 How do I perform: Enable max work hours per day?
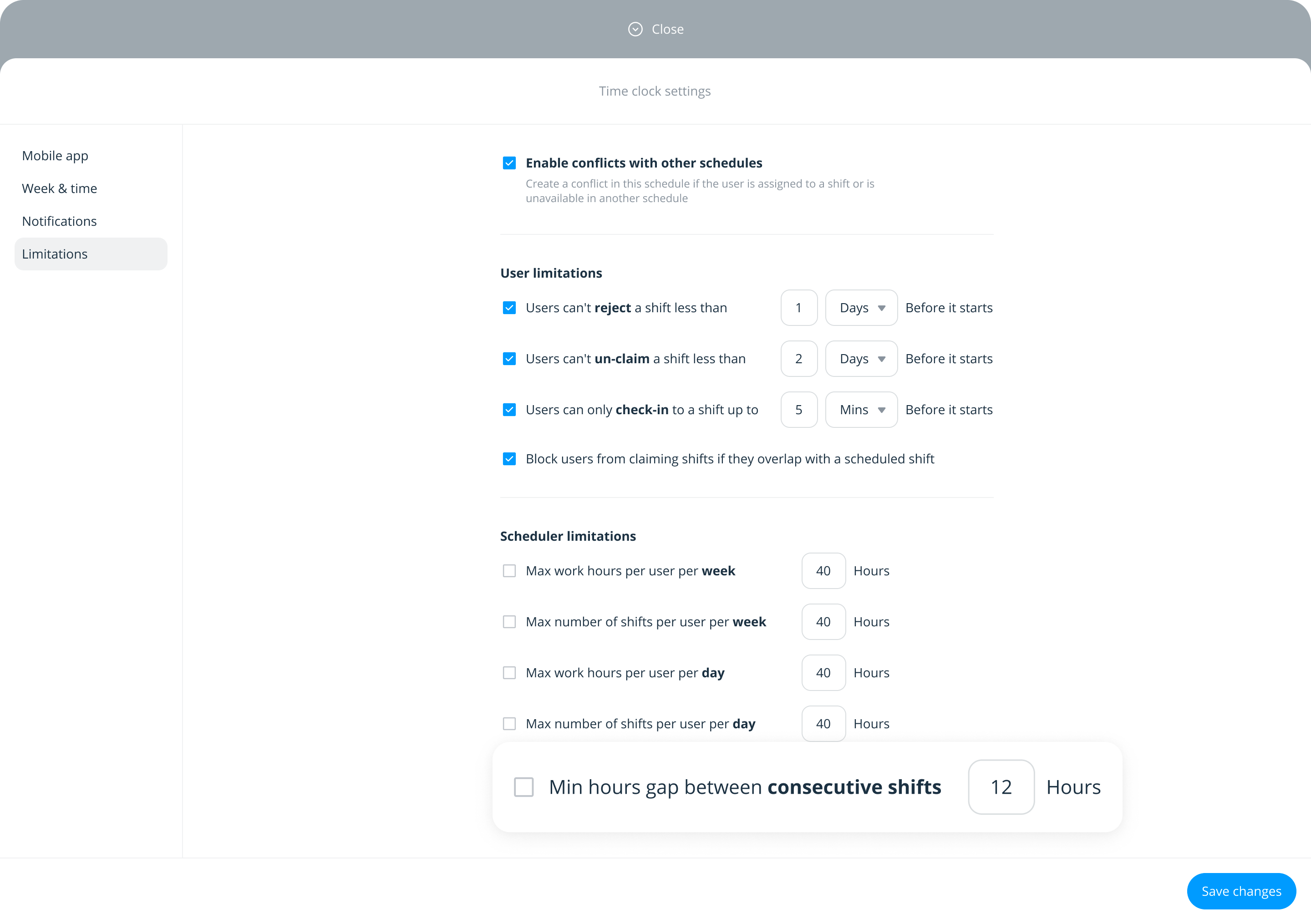coord(509,673)
